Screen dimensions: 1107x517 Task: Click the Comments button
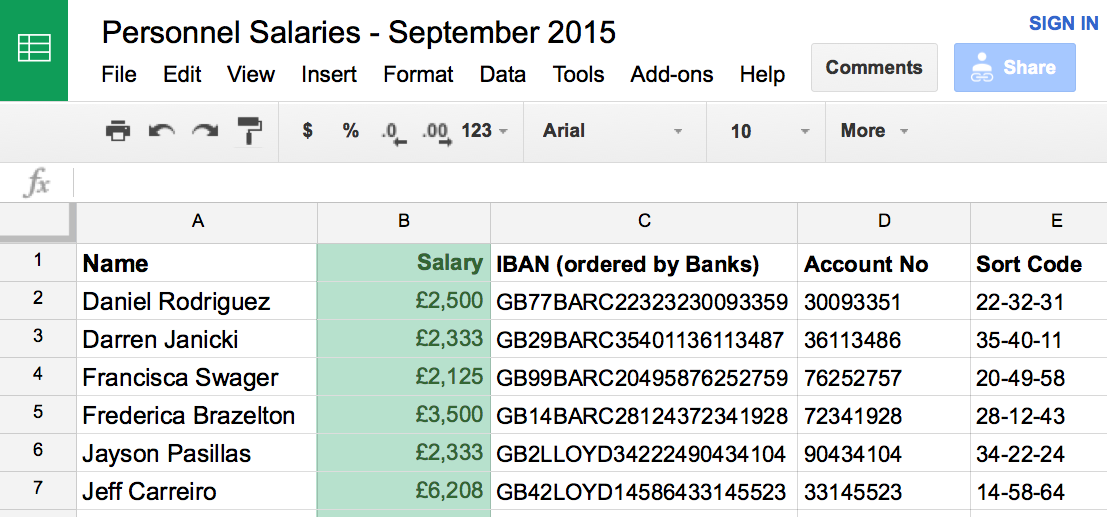874,68
